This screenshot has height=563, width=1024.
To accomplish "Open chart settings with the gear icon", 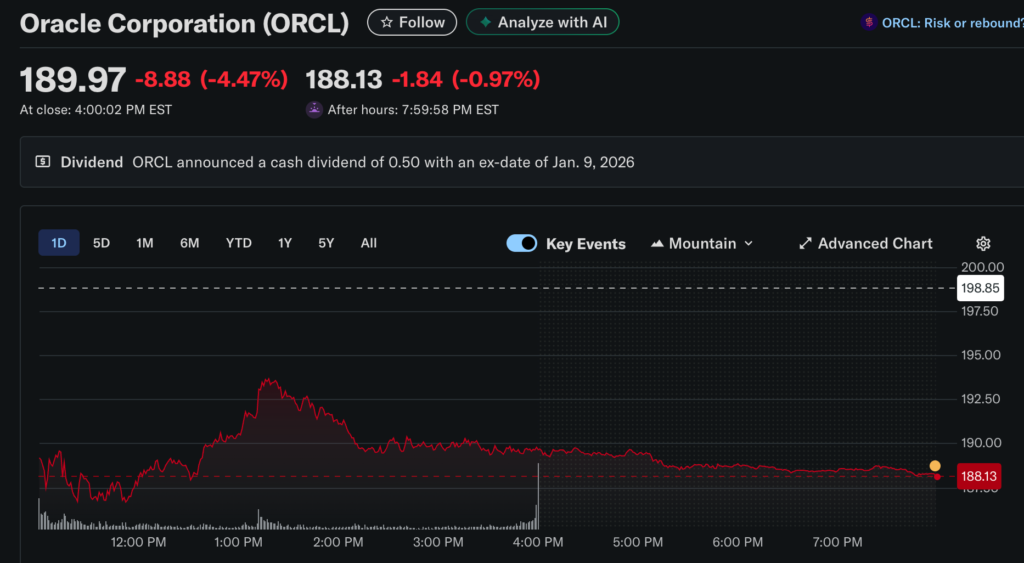I will (983, 244).
